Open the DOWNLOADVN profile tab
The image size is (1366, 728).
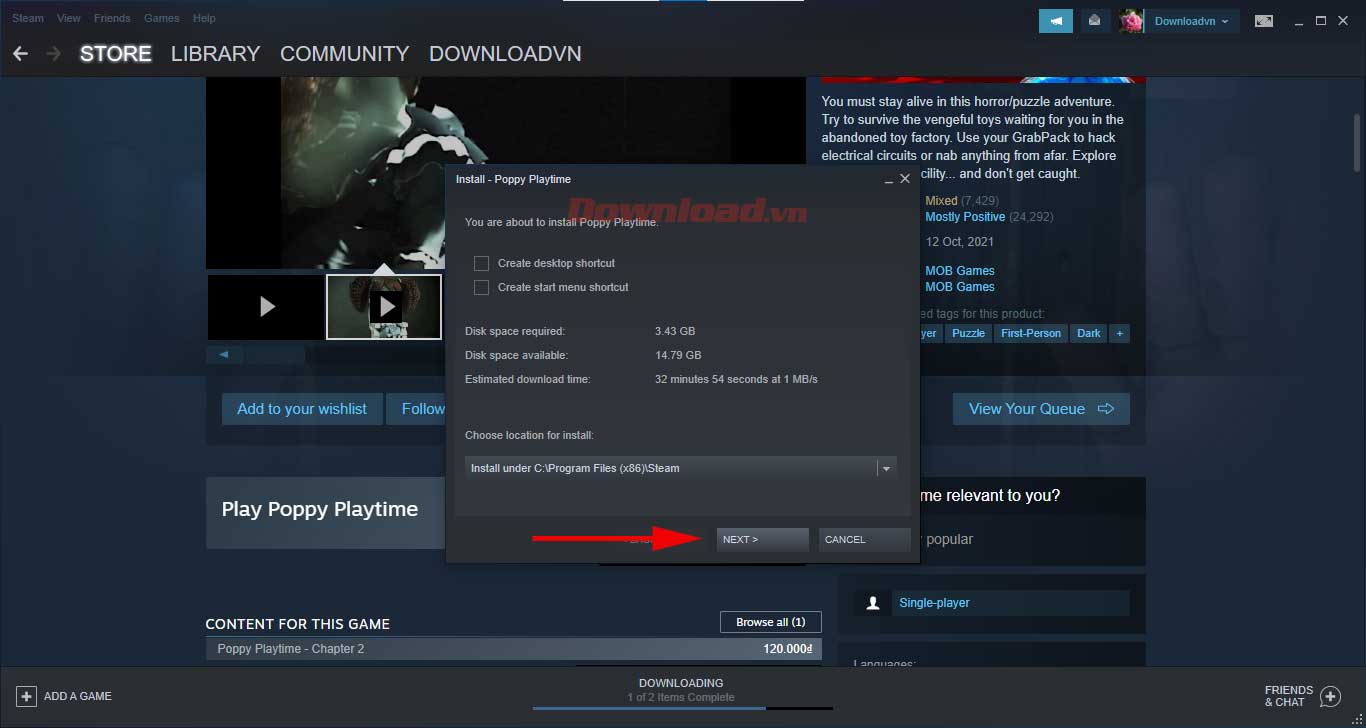pos(505,54)
